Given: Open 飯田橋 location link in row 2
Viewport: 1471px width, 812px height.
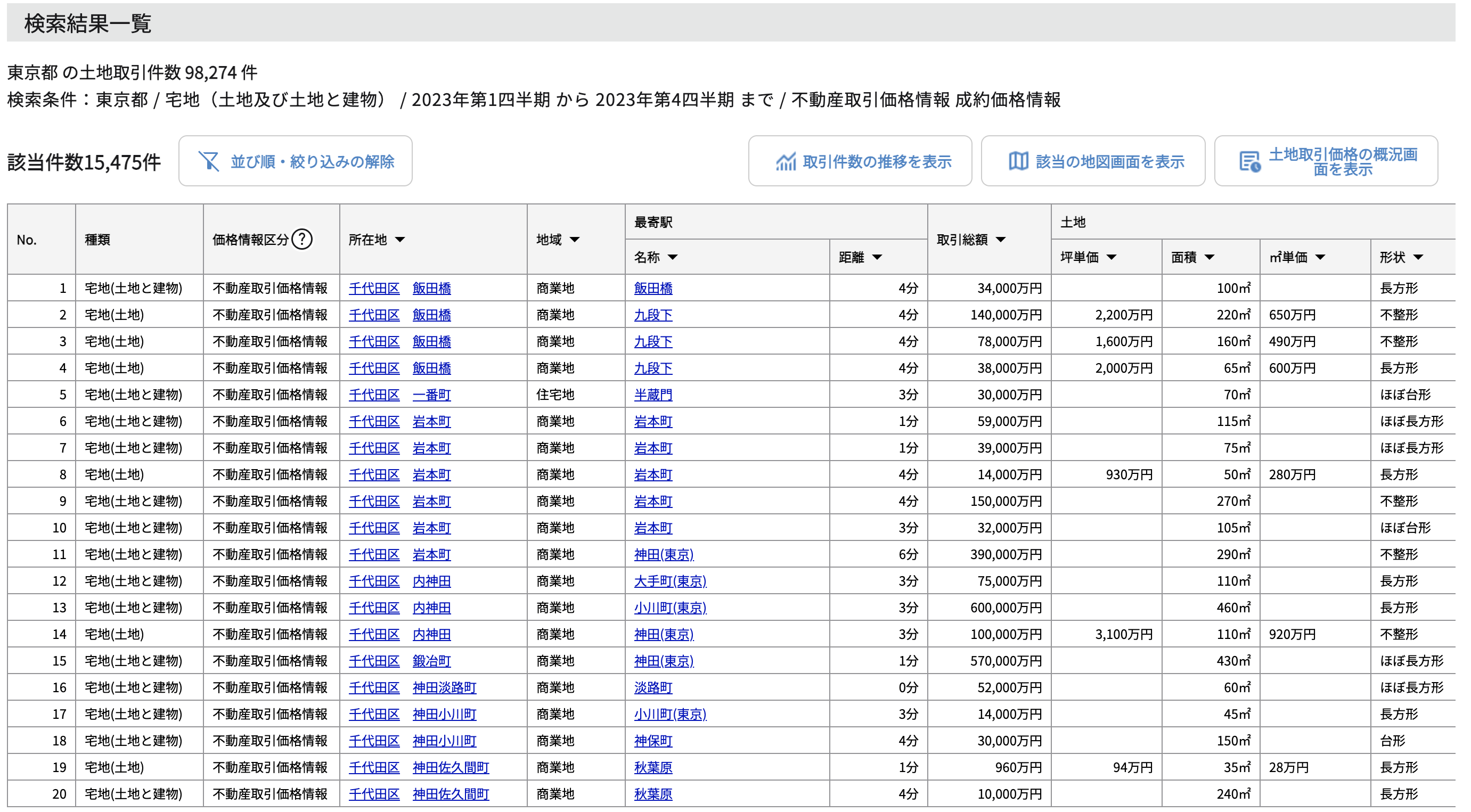Looking at the screenshot, I should click(x=432, y=315).
